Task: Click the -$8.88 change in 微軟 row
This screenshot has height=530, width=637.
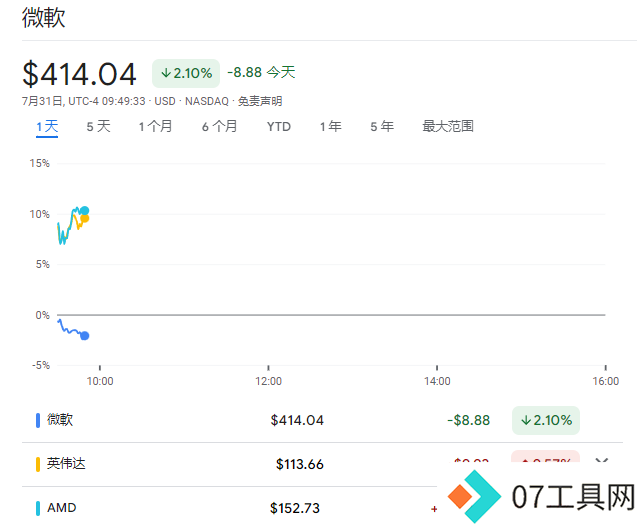Action: [x=469, y=420]
